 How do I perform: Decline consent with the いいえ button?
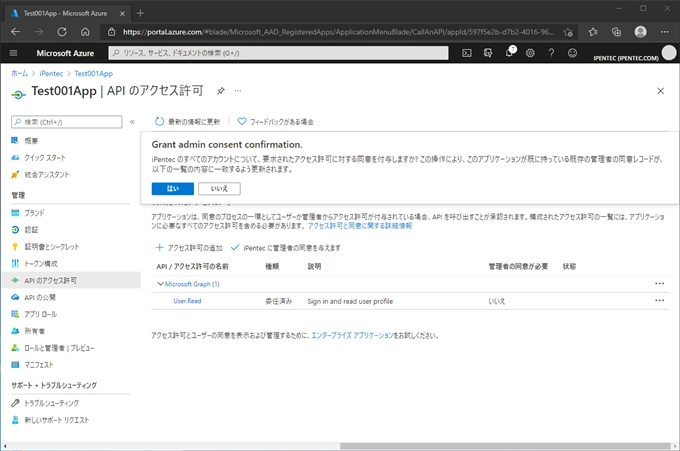219,189
